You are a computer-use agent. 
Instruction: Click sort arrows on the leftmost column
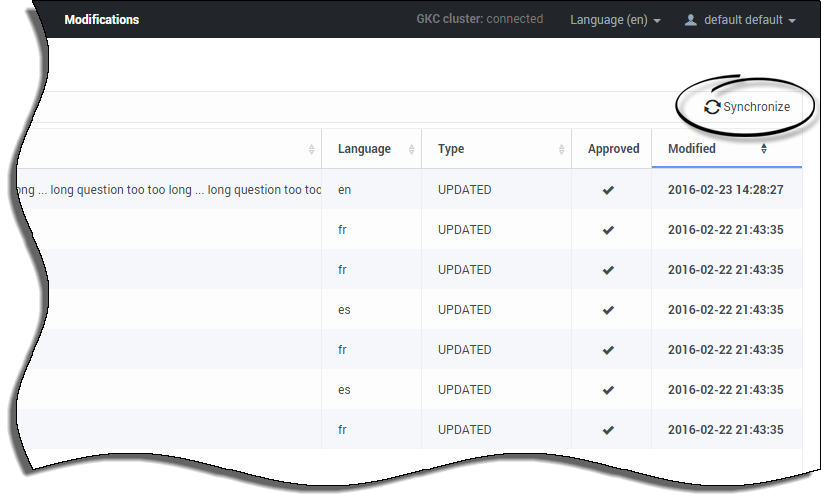click(311, 149)
